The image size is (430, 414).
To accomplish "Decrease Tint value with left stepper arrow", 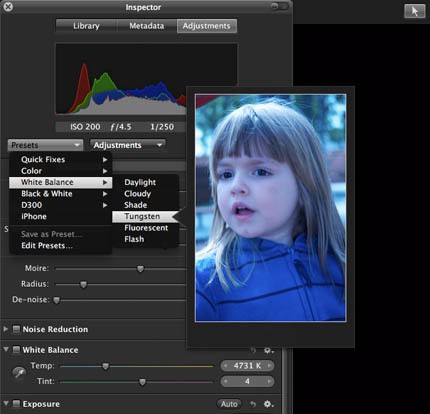I will [x=226, y=381].
